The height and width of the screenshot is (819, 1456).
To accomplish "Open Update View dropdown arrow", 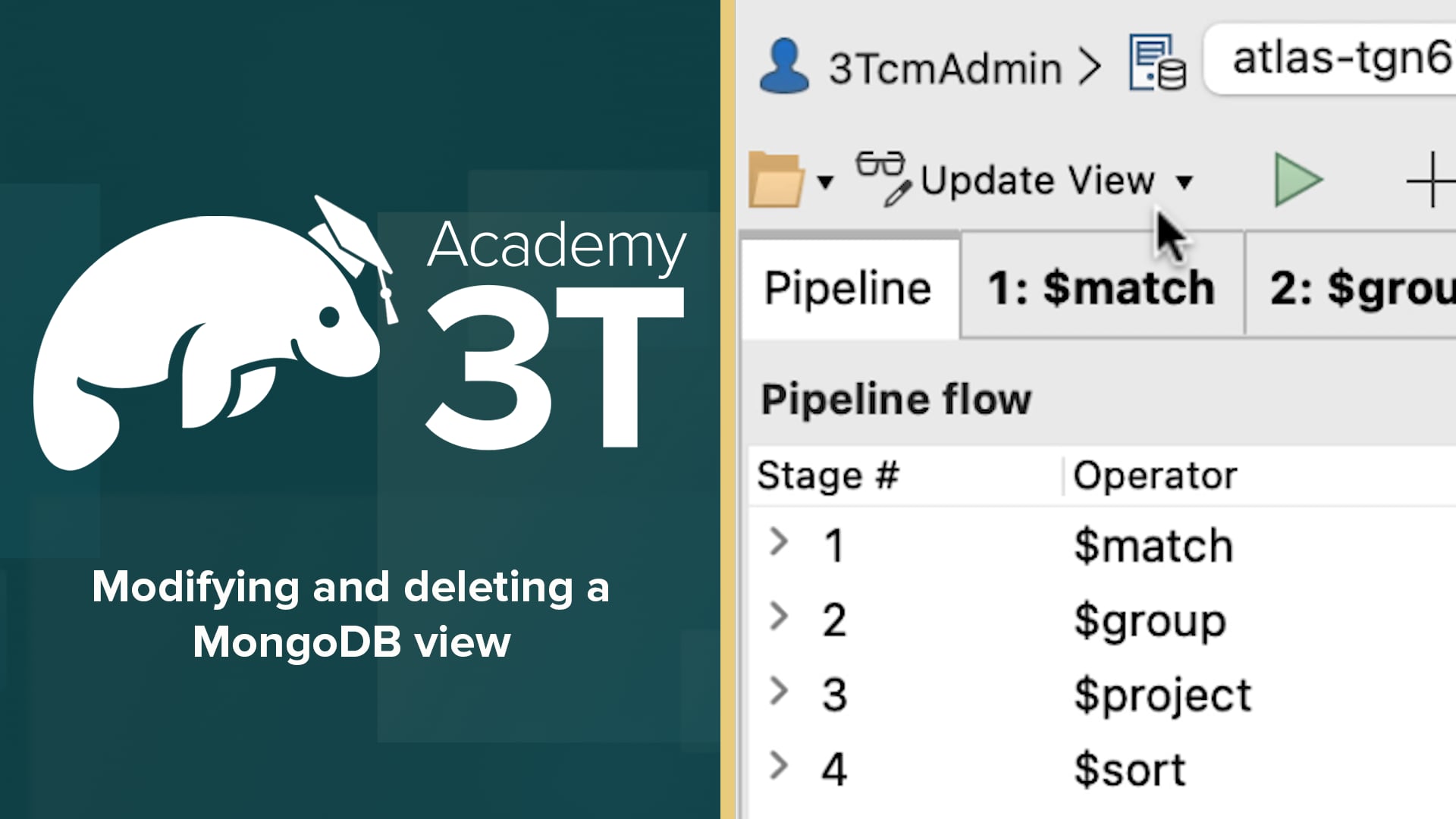I will (x=1184, y=182).
